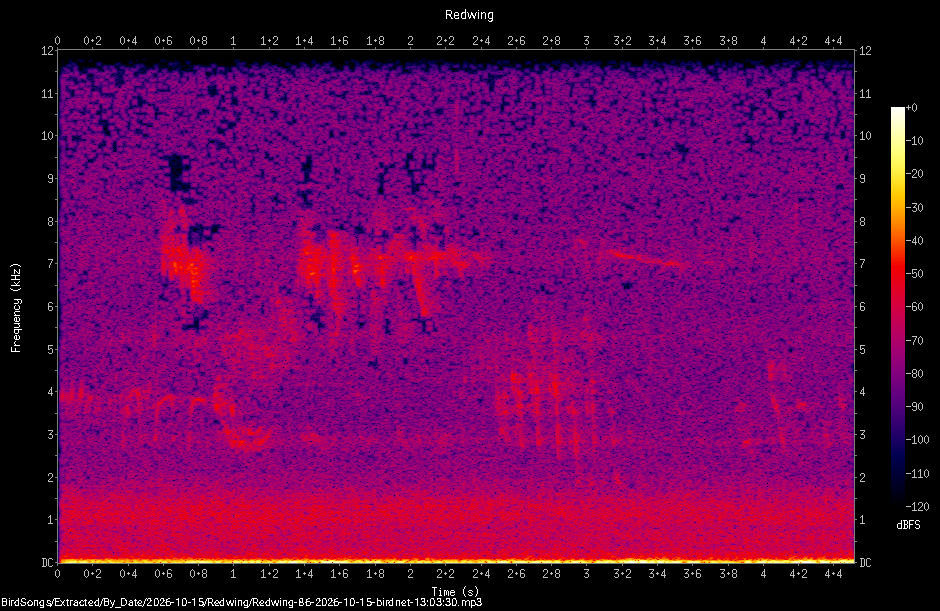
Task: Select the -80 color scale label
Action: coord(914,374)
